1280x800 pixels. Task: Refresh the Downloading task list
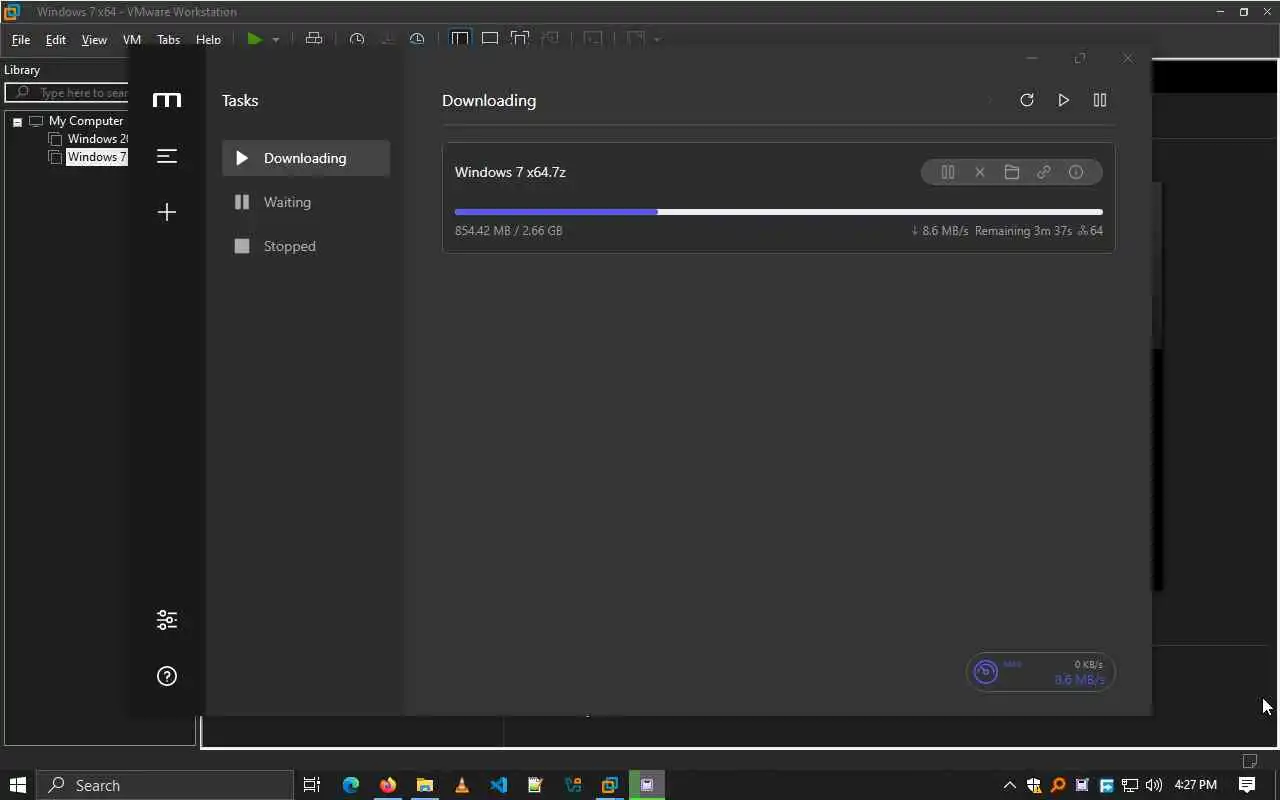pyautogui.click(x=1026, y=100)
